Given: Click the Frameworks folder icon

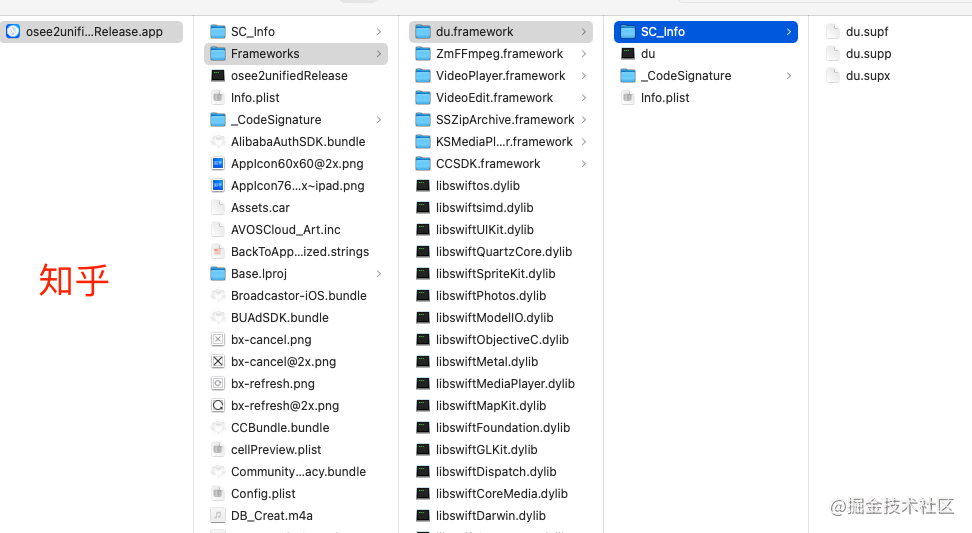Looking at the screenshot, I should click(218, 54).
